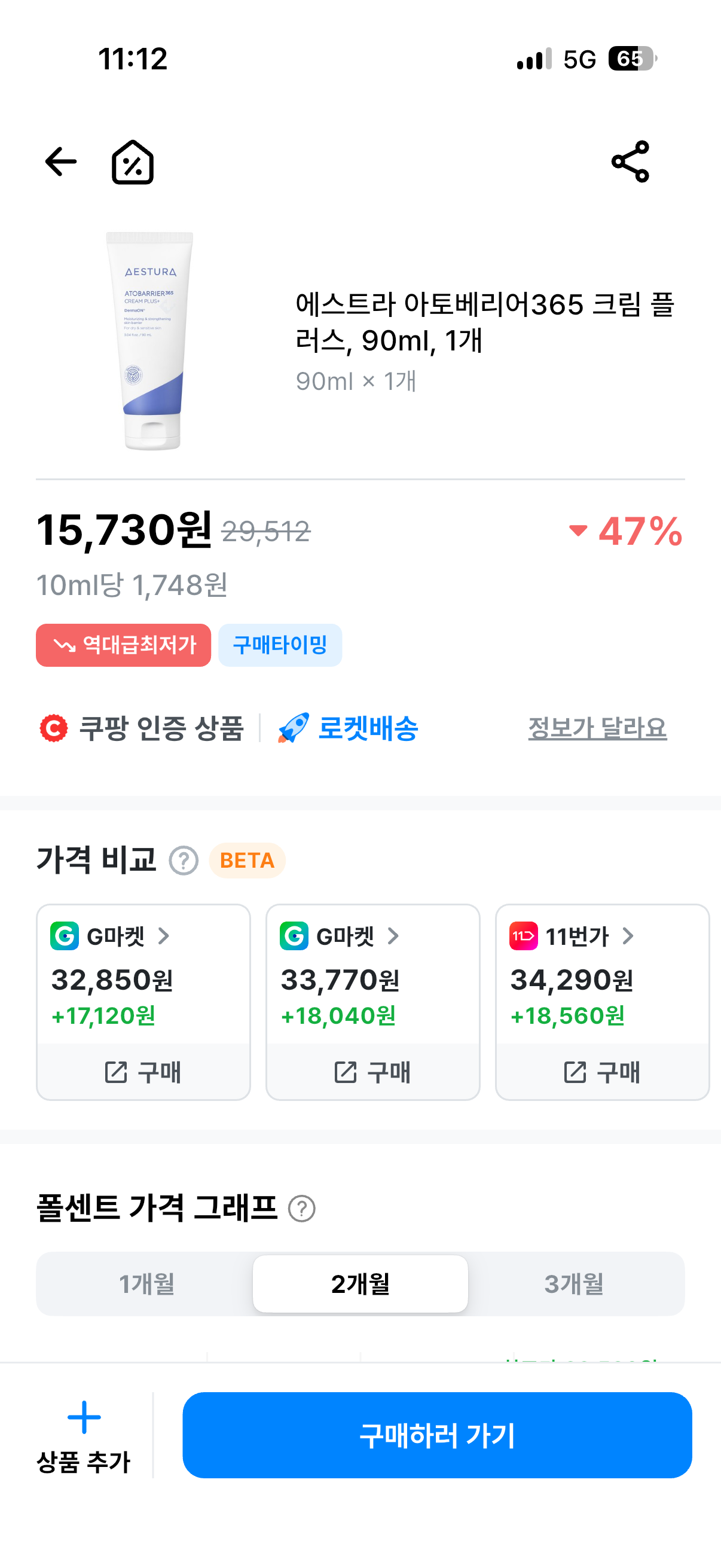
Task: Tap the plus icon for 상품 추가
Action: [84, 1418]
